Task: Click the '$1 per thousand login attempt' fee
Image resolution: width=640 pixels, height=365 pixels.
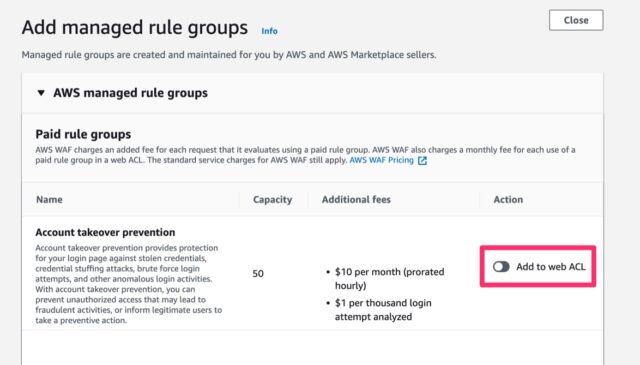Action: click(379, 309)
